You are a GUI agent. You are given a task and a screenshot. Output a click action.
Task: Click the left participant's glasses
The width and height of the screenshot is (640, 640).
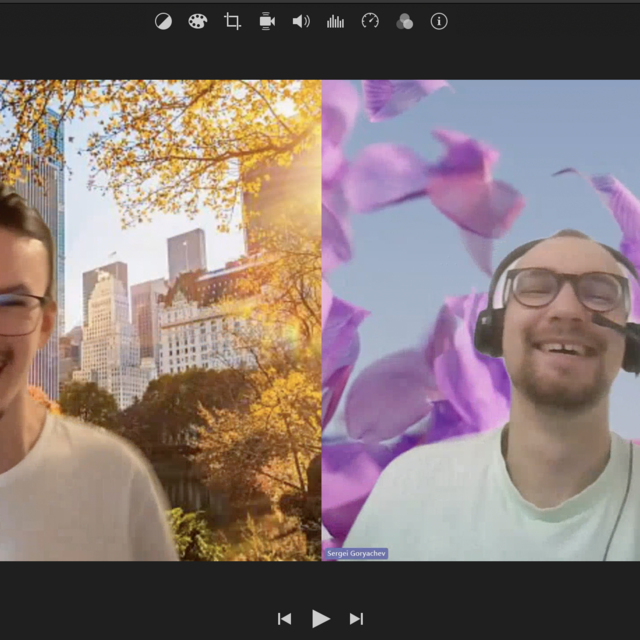coord(22,313)
